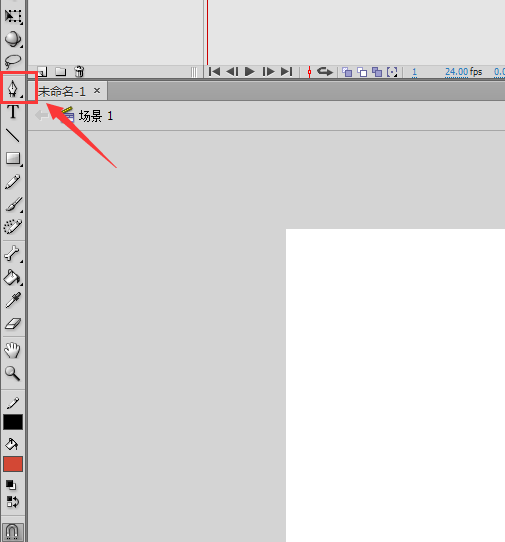This screenshot has width=505, height=542.
Task: Go to first frame
Action: tap(214, 72)
